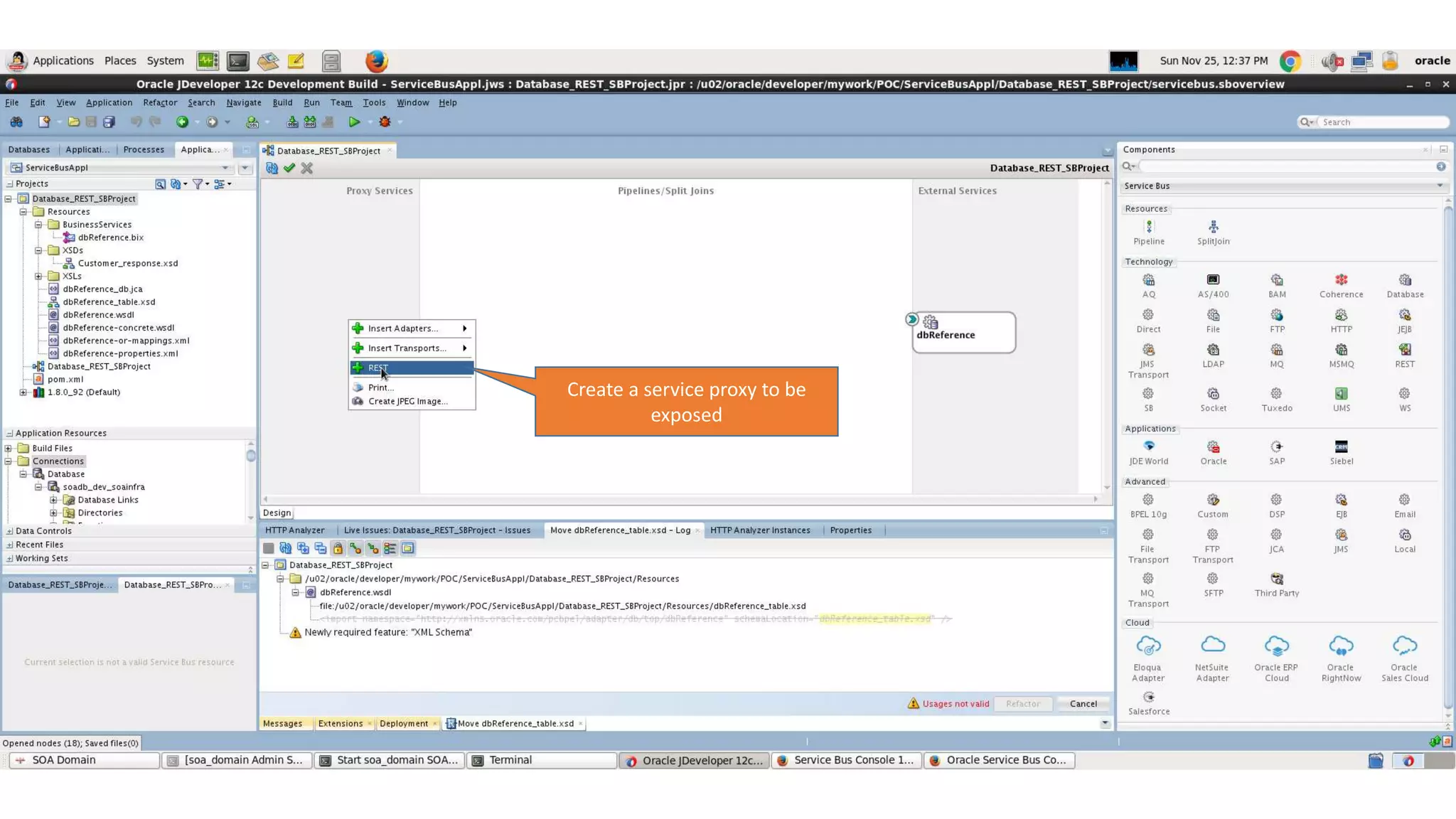Click the Debug bug toolbar icon
This screenshot has height=819, width=1456.
coord(385,122)
